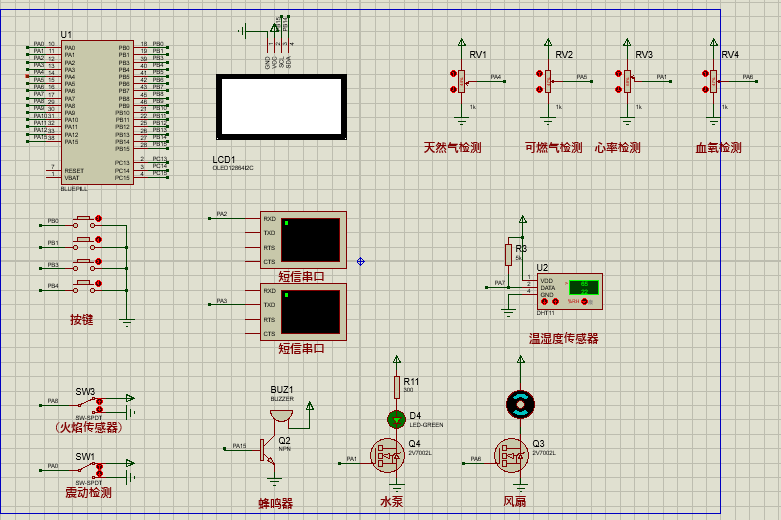
Task: Click the '短信串口' label under PA3 terminal
Action: coord(301,348)
